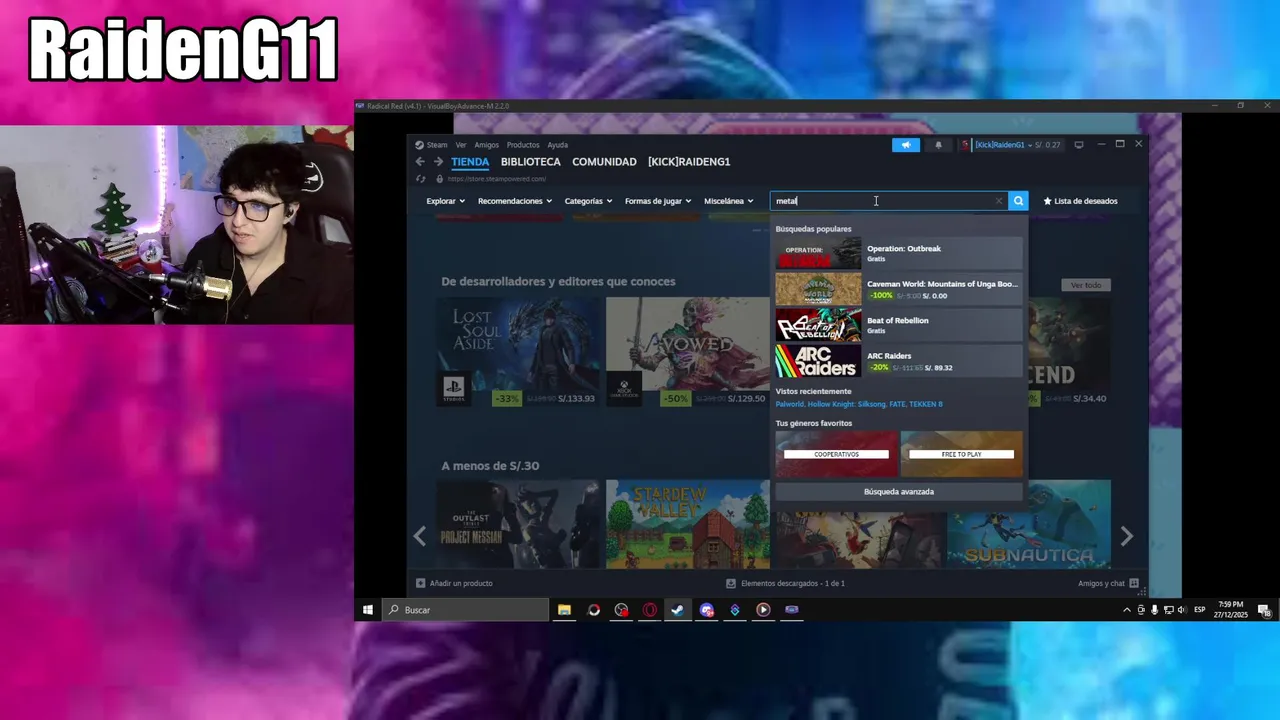
Task: Go back with Steam back arrow
Action: (420, 162)
